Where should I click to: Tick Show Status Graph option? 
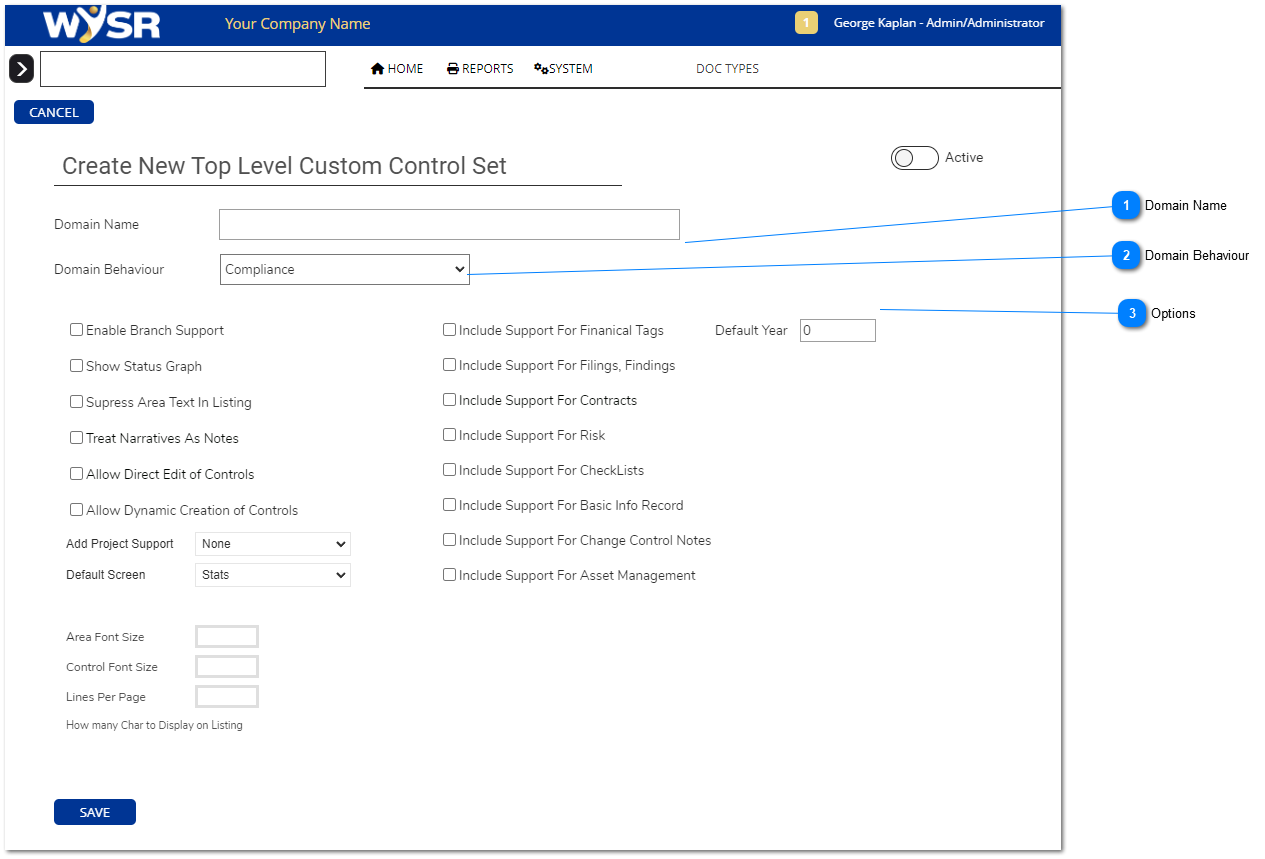77,366
